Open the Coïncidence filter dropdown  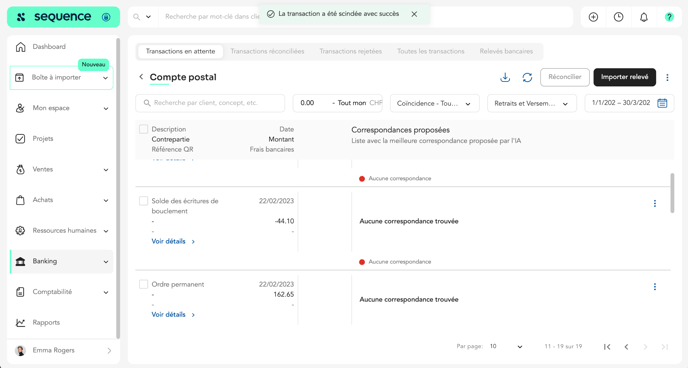tap(434, 104)
